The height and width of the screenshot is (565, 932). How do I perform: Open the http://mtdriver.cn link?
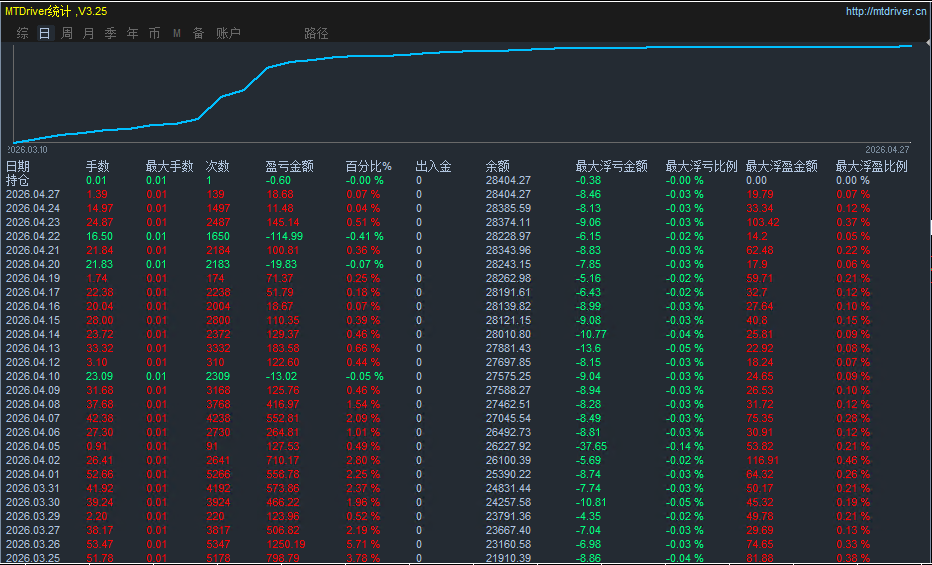coord(886,11)
